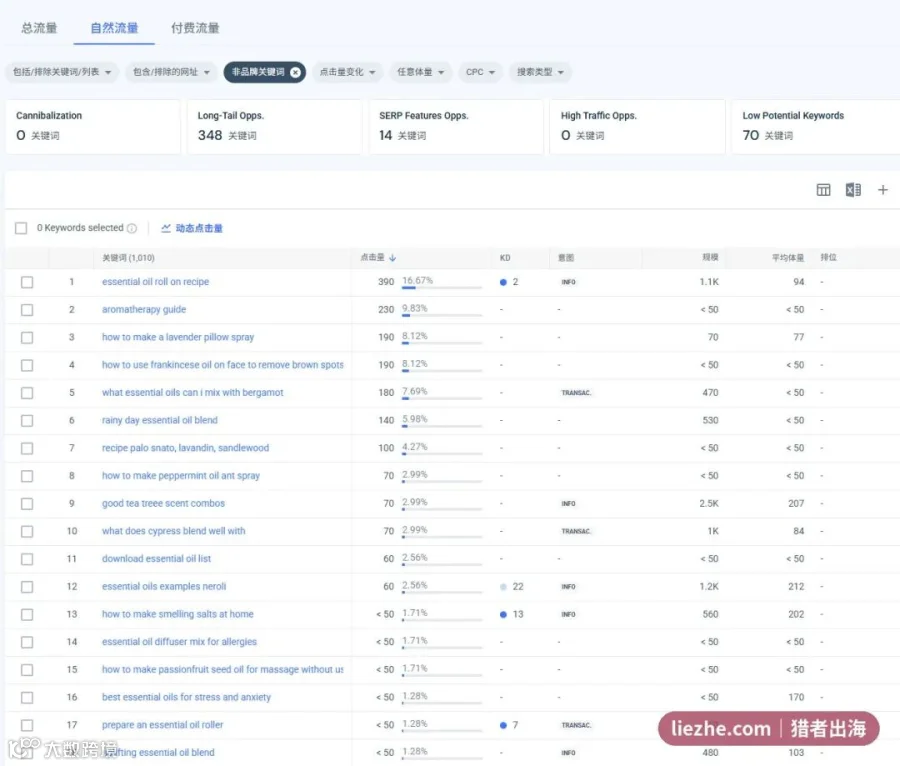This screenshot has height=766, width=900.
Task: Remove the 非品牌关键词 filter via X icon
Action: pos(295,72)
